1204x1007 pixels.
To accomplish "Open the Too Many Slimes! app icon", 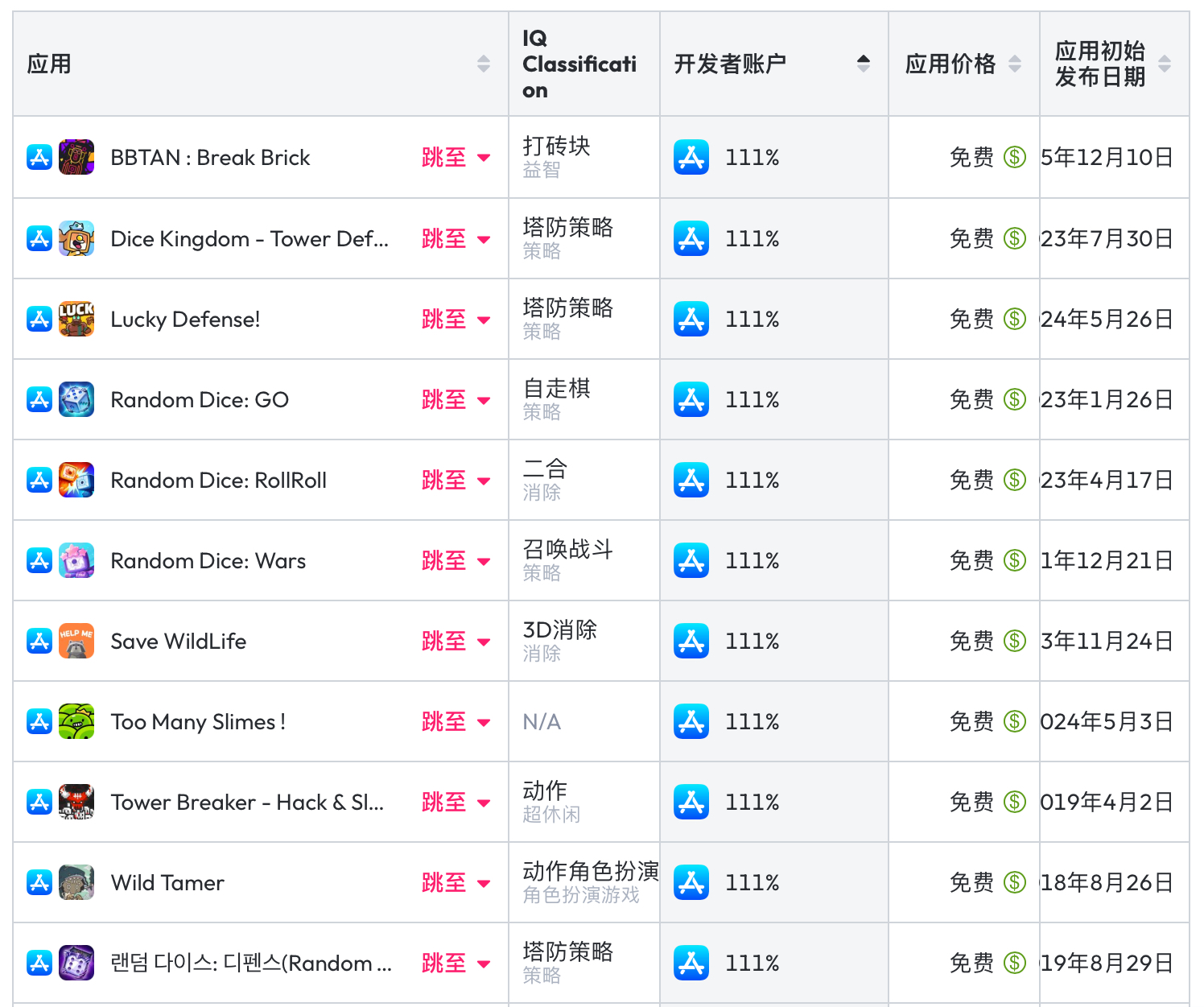I will [x=76, y=721].
